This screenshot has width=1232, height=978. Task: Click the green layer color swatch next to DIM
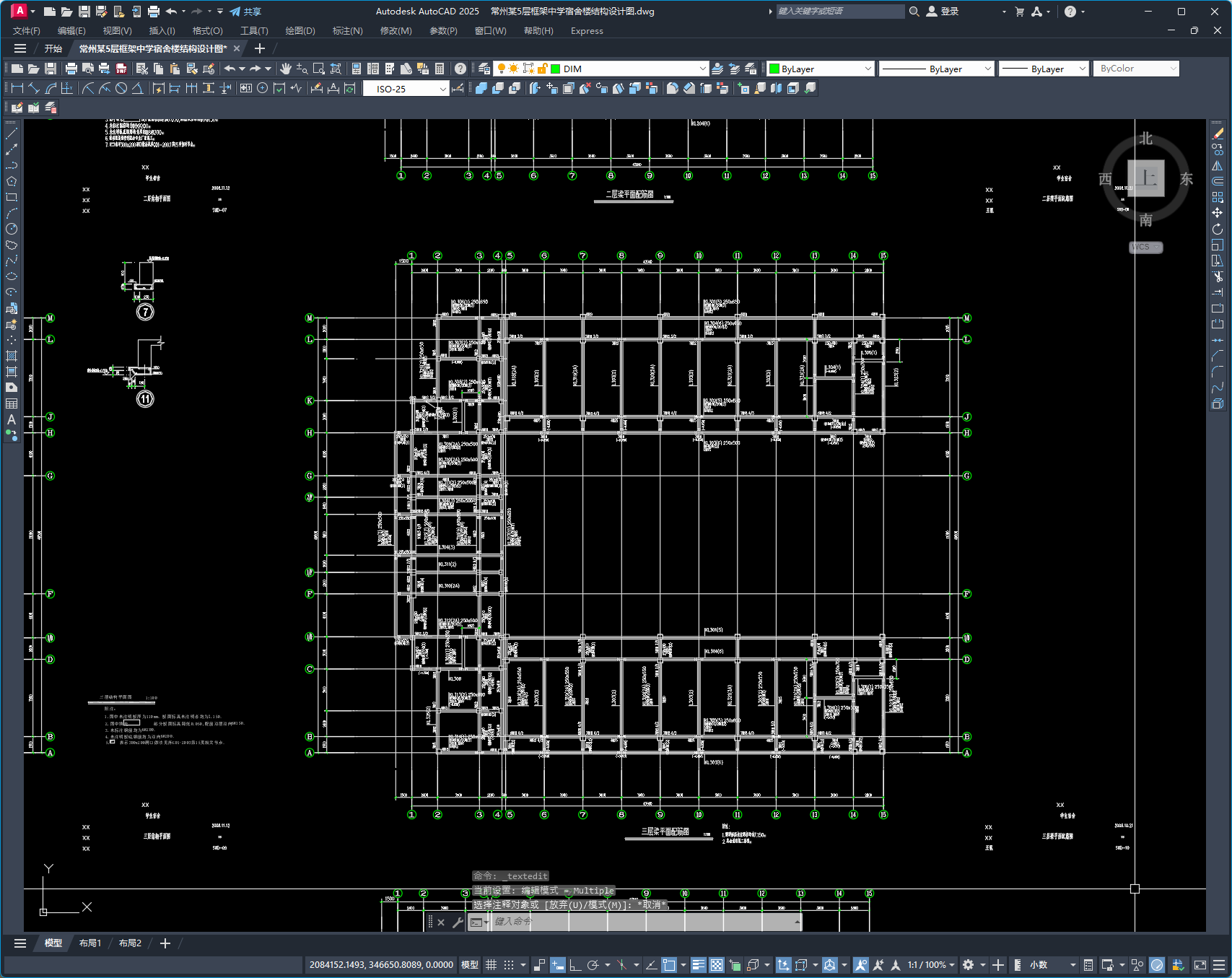556,69
